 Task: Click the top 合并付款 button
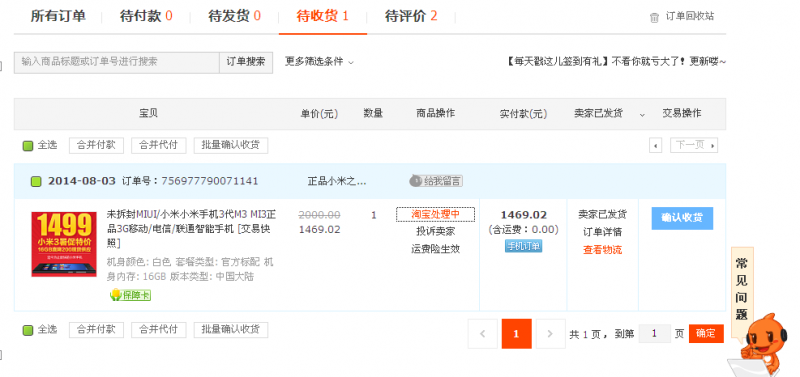[x=96, y=145]
